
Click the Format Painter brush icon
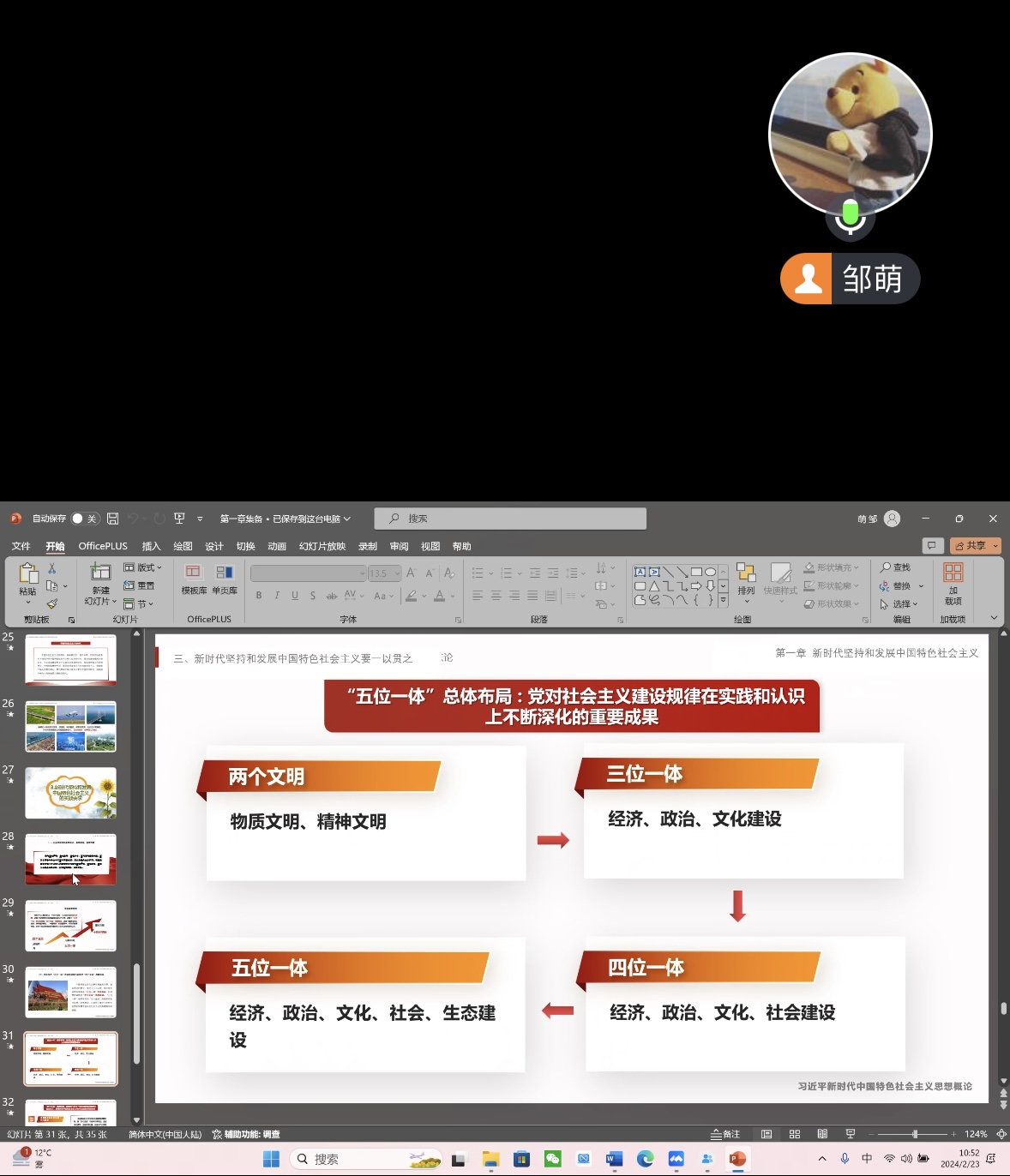[52, 604]
